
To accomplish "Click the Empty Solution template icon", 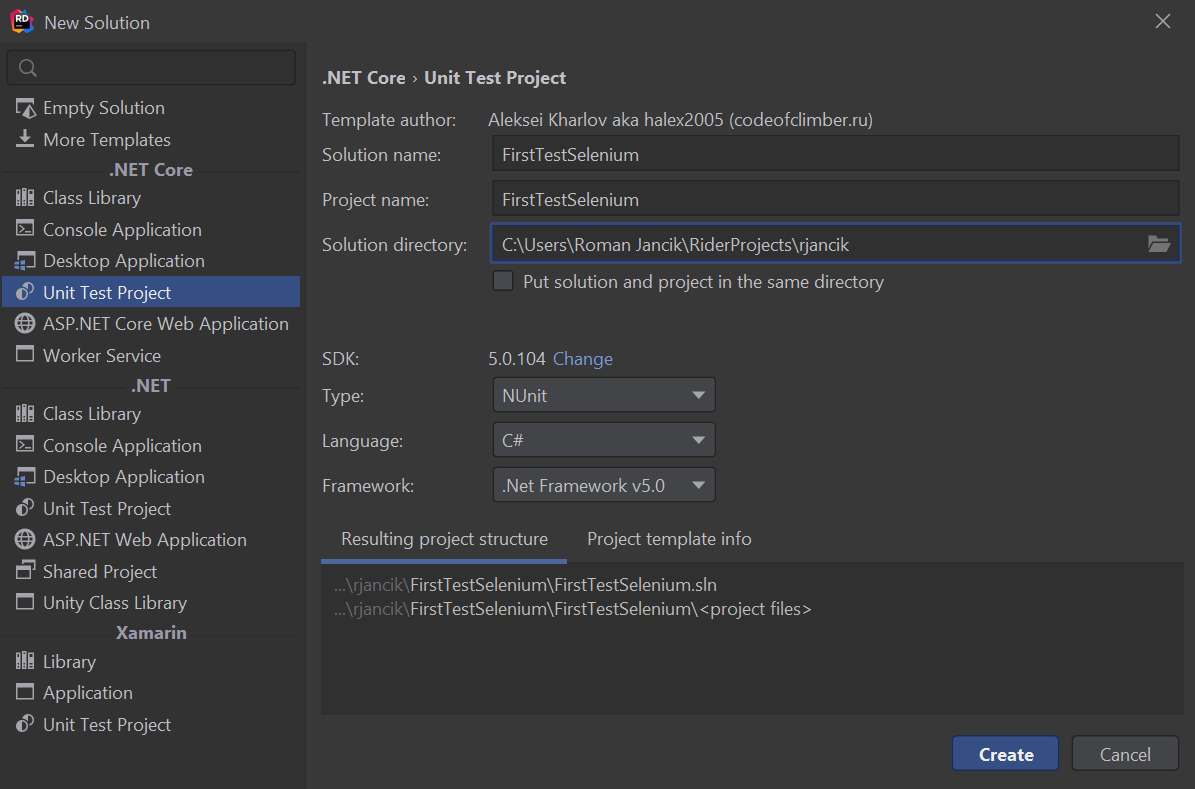I will 25,108.
